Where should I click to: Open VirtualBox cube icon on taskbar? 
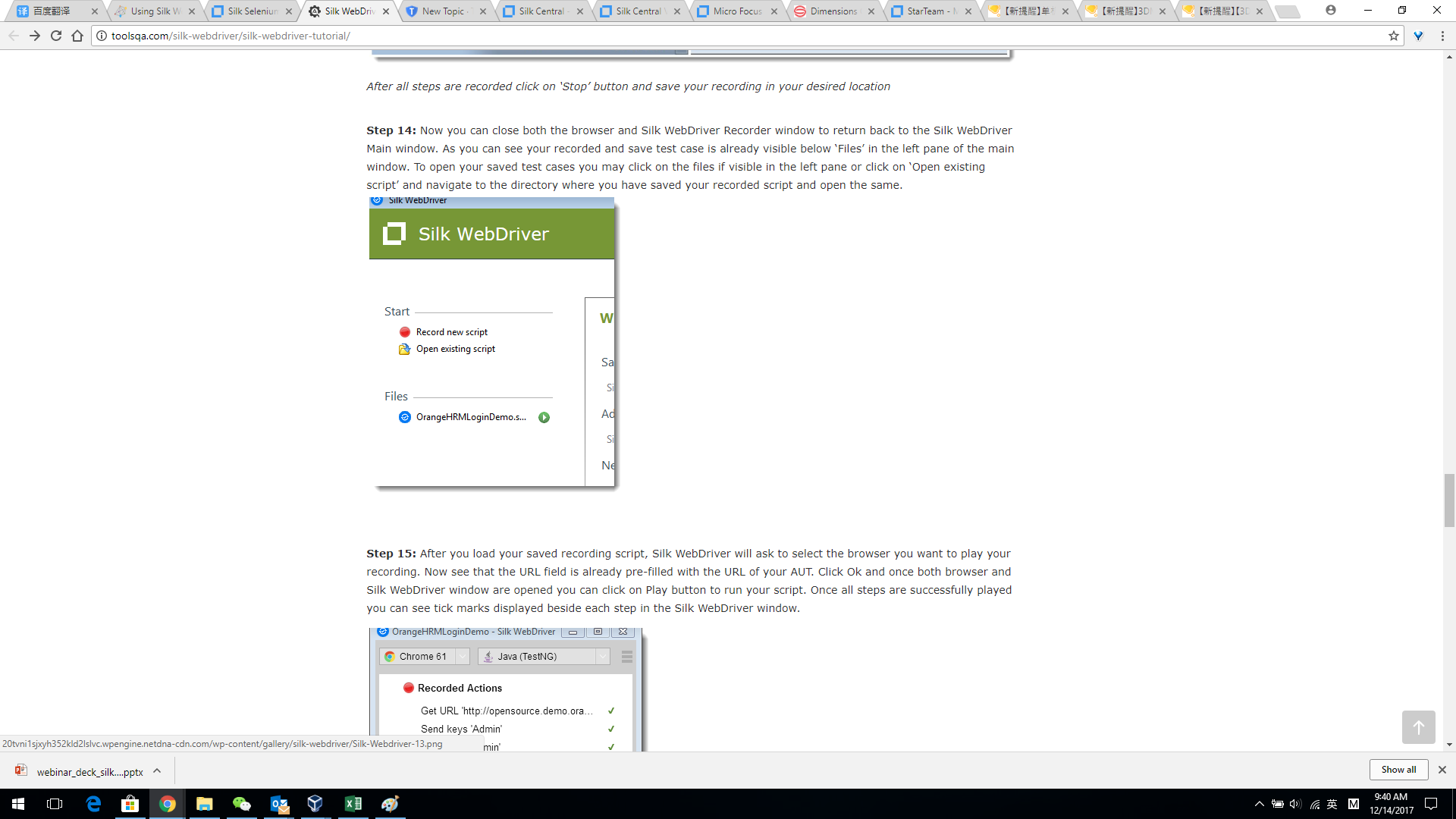tap(315, 804)
